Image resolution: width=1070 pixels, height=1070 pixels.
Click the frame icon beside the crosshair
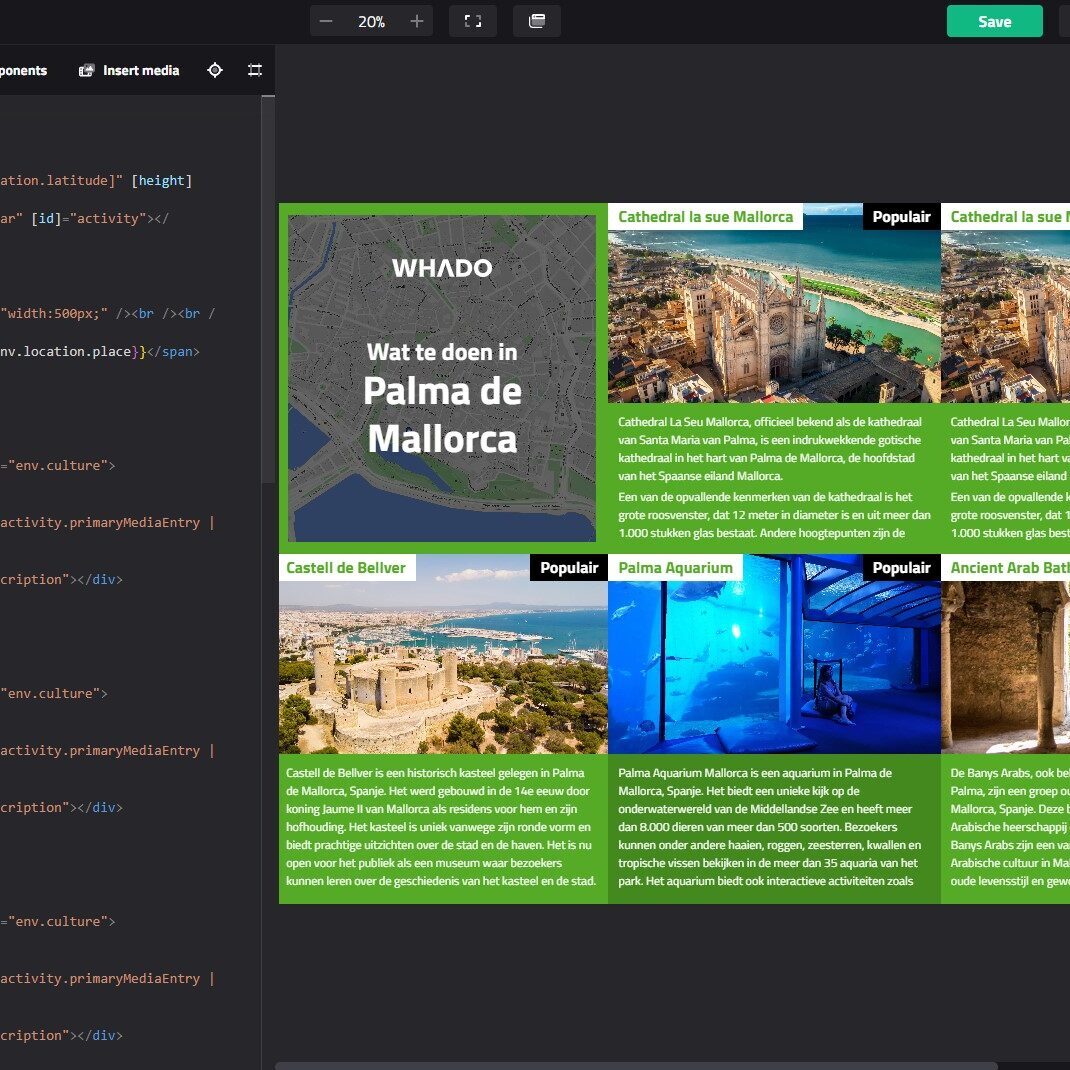tap(255, 70)
